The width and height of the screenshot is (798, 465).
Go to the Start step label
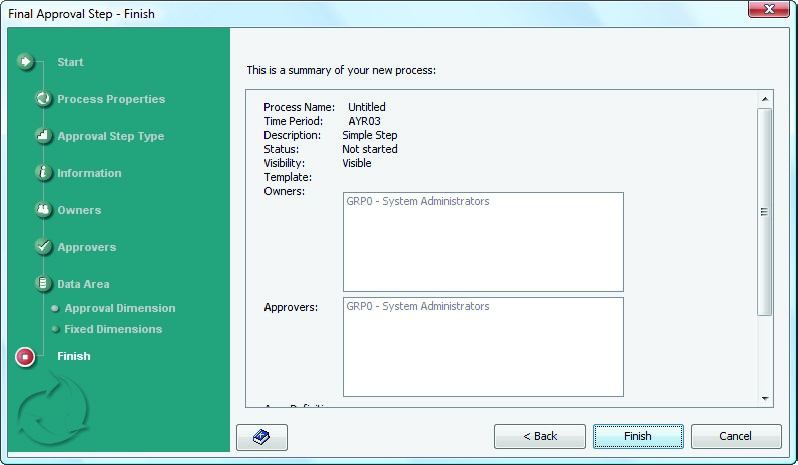point(70,62)
